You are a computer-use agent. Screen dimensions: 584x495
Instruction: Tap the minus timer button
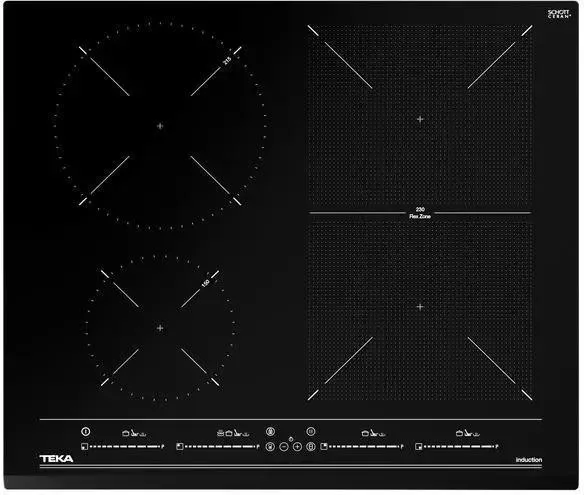[x=284, y=446]
